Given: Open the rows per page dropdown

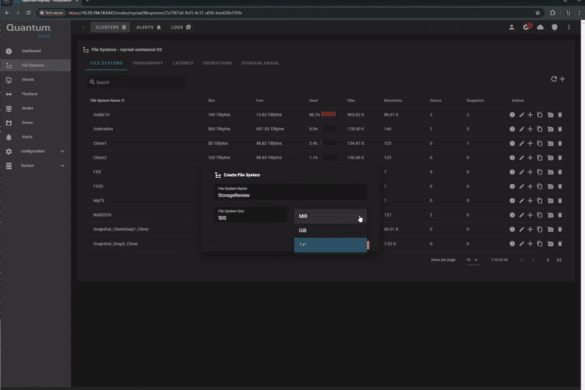Looking at the screenshot, I should point(472,260).
